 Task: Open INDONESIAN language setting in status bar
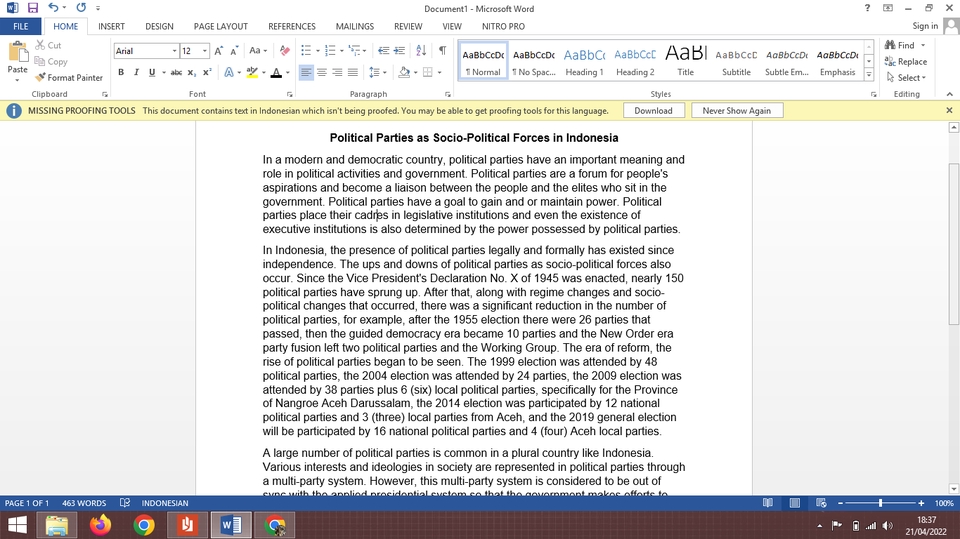[x=165, y=503]
